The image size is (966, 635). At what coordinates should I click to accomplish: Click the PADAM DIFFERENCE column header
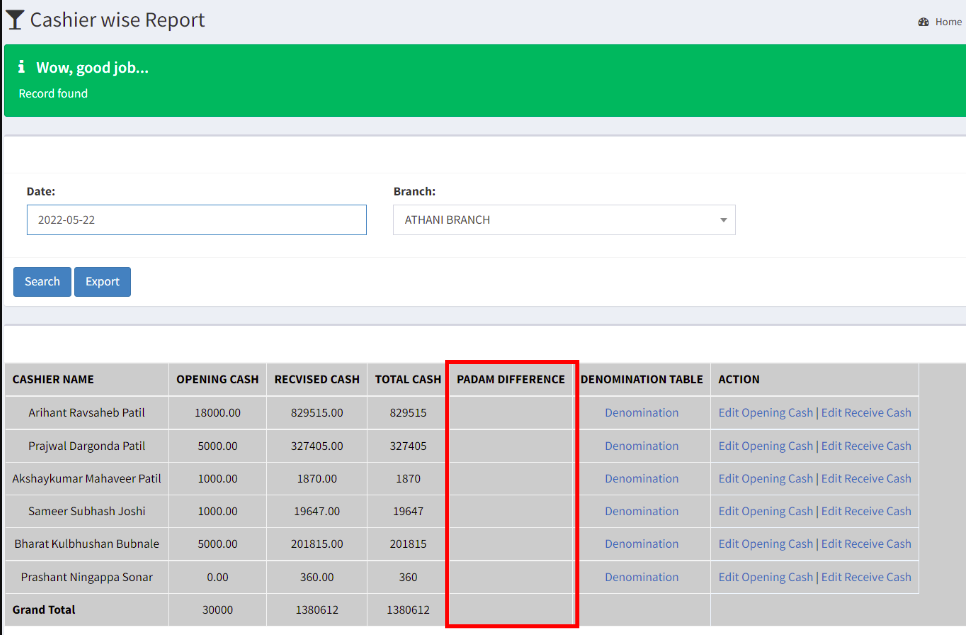pos(511,379)
